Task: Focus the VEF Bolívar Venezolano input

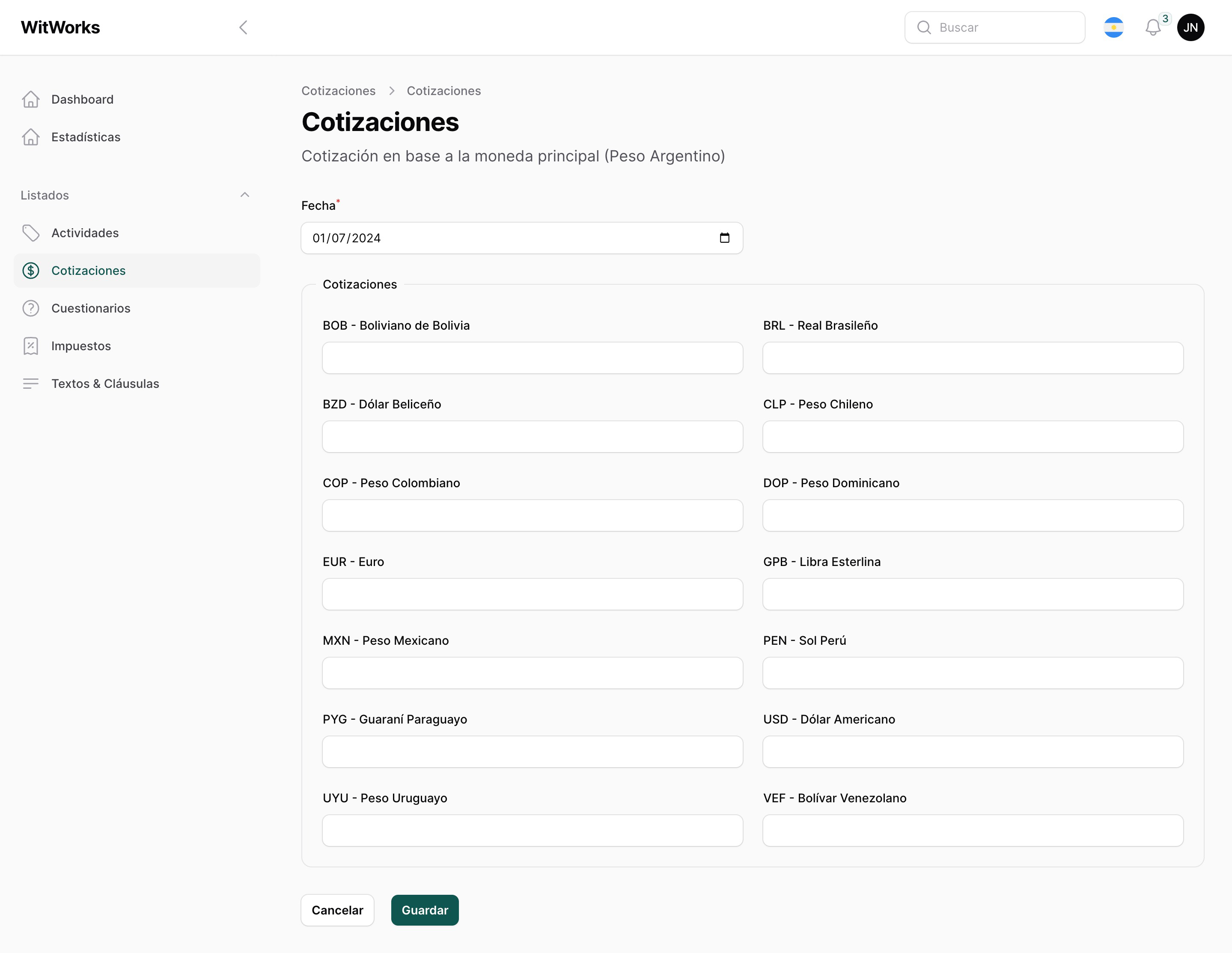Action: [x=973, y=831]
